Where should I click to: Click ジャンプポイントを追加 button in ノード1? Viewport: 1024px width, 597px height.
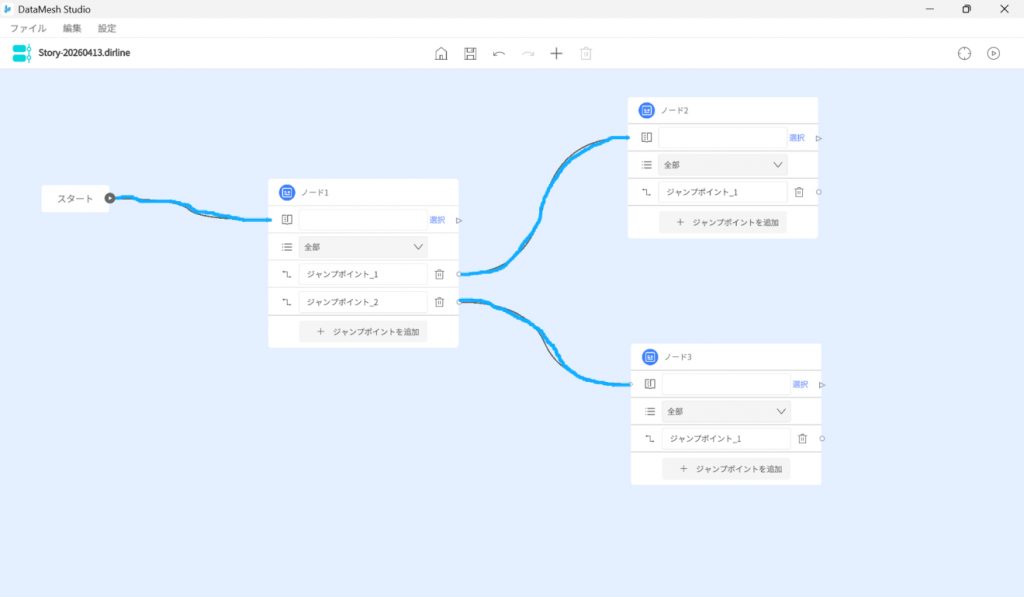point(363,331)
